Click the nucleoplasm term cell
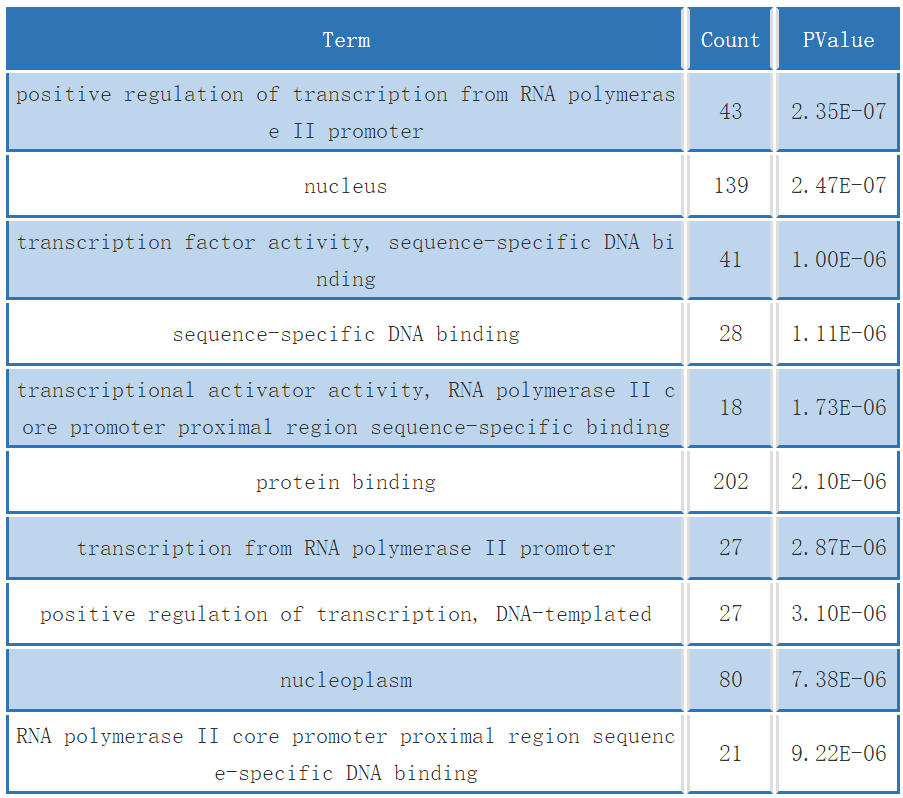 [x=345, y=679]
